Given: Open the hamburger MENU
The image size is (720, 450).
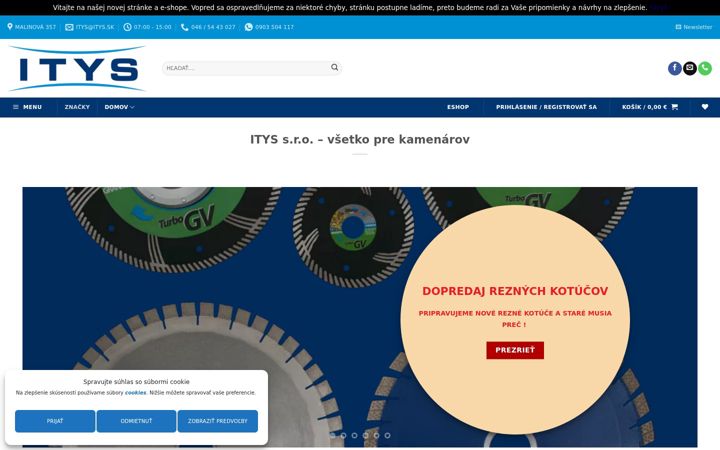Looking at the screenshot, I should coord(28,107).
